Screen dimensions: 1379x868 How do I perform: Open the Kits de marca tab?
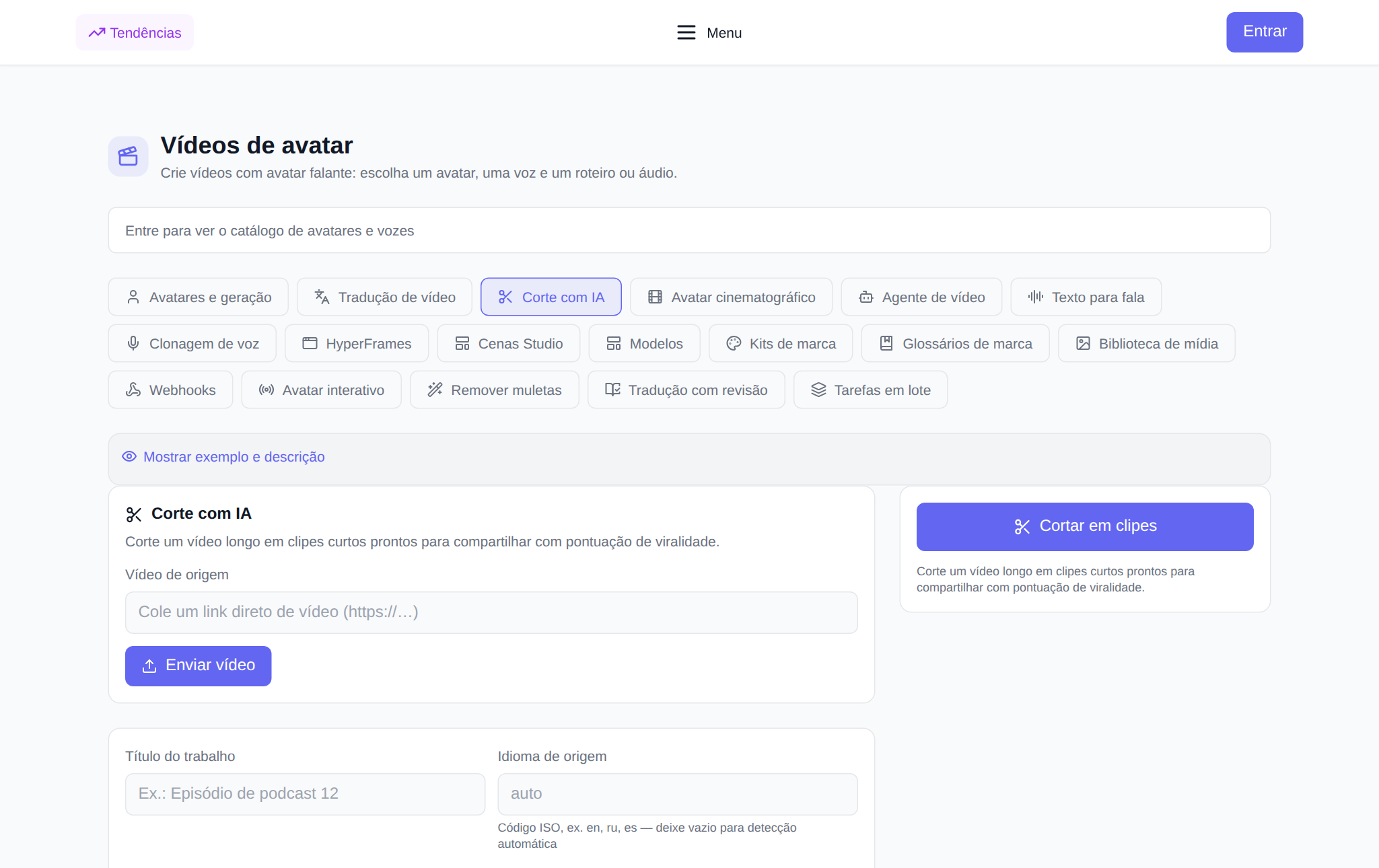[x=781, y=343]
